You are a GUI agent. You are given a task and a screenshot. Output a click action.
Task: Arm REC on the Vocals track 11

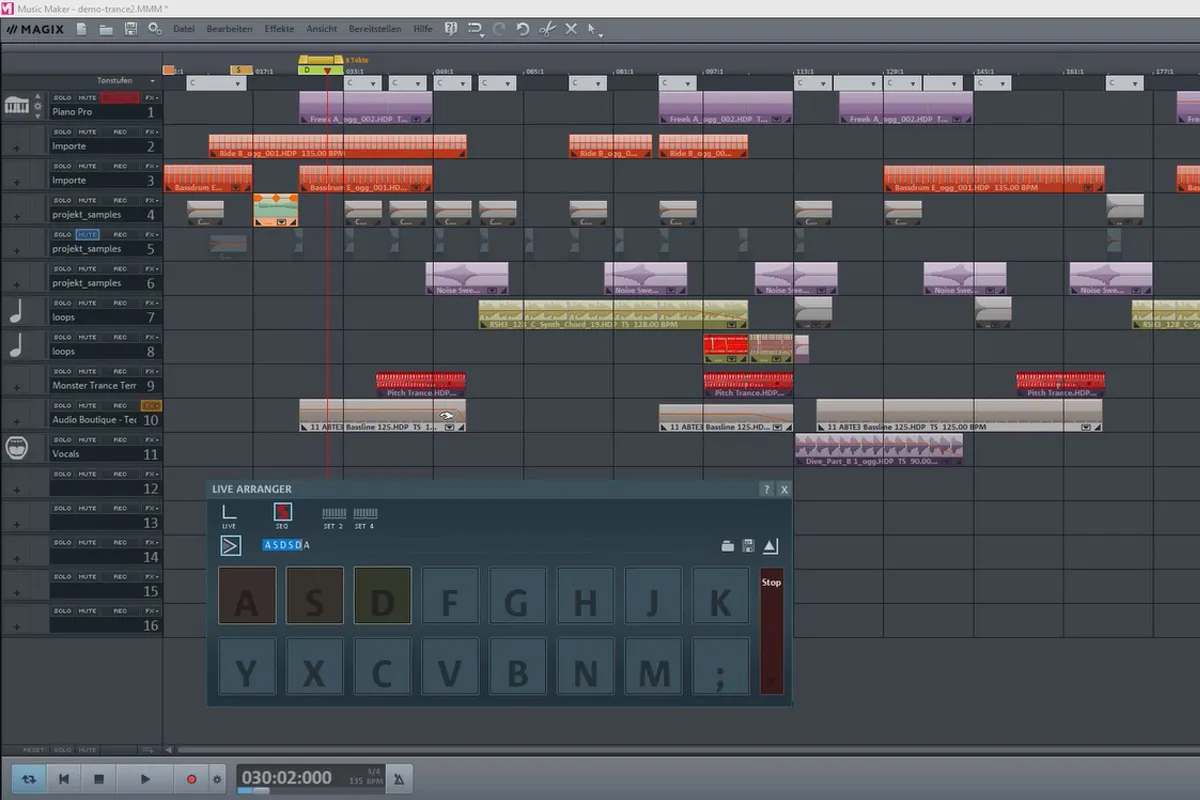(119, 439)
